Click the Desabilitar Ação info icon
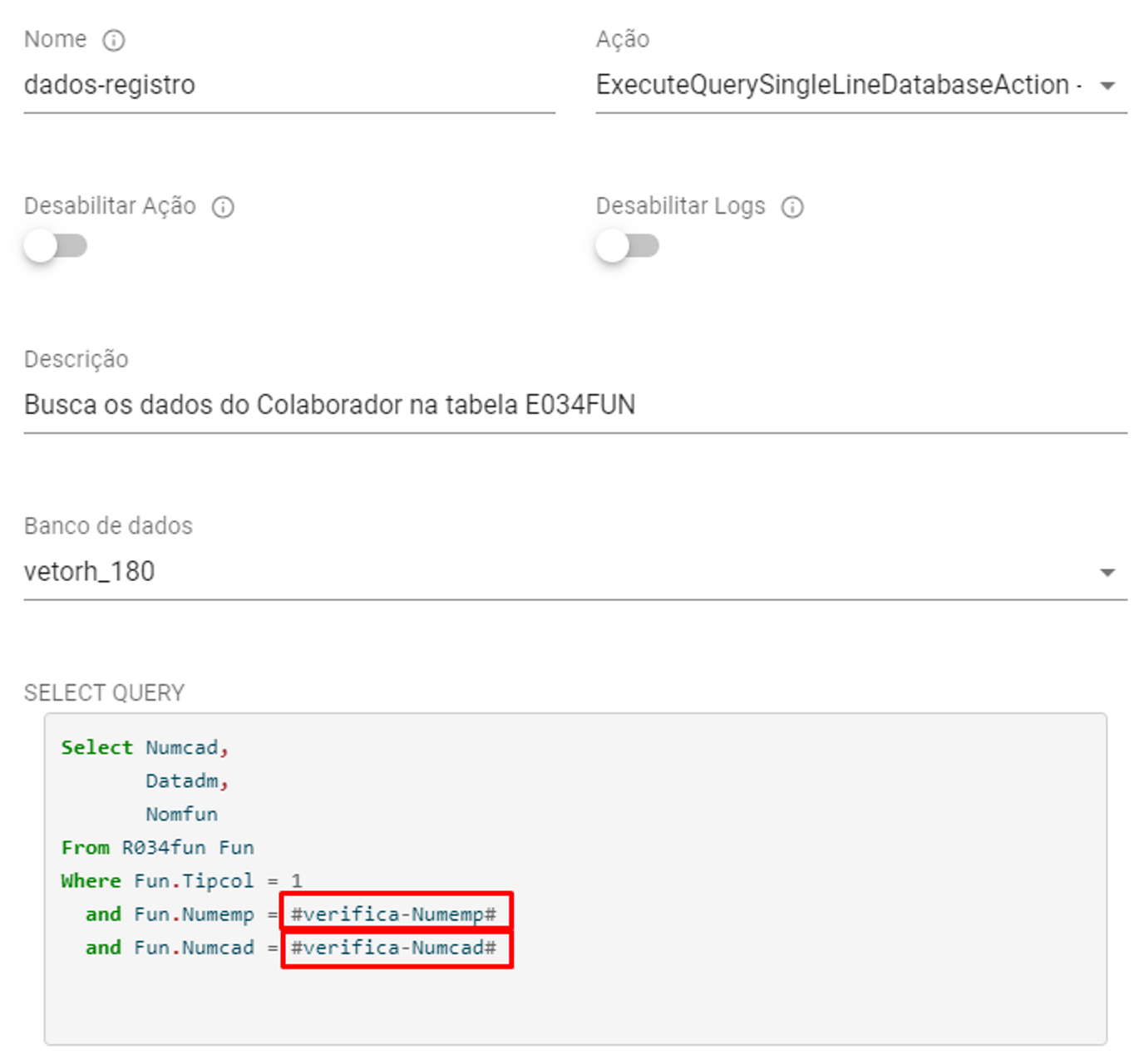 [223, 207]
